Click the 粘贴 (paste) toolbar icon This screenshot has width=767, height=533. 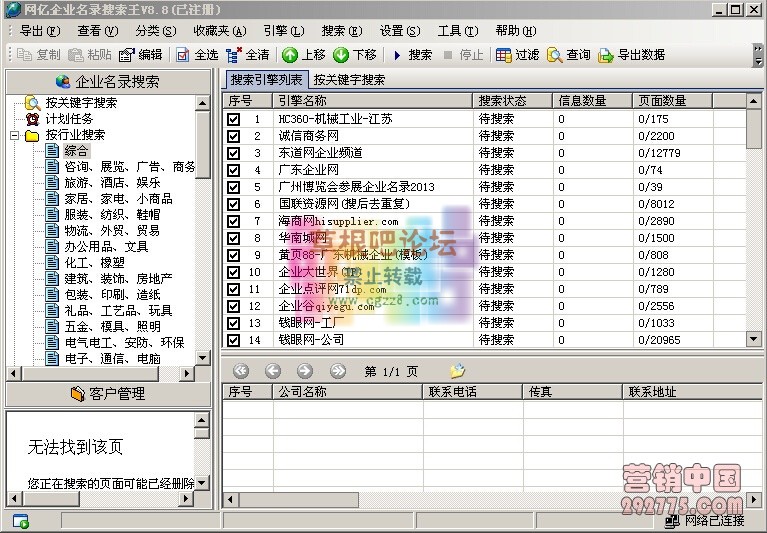point(75,54)
